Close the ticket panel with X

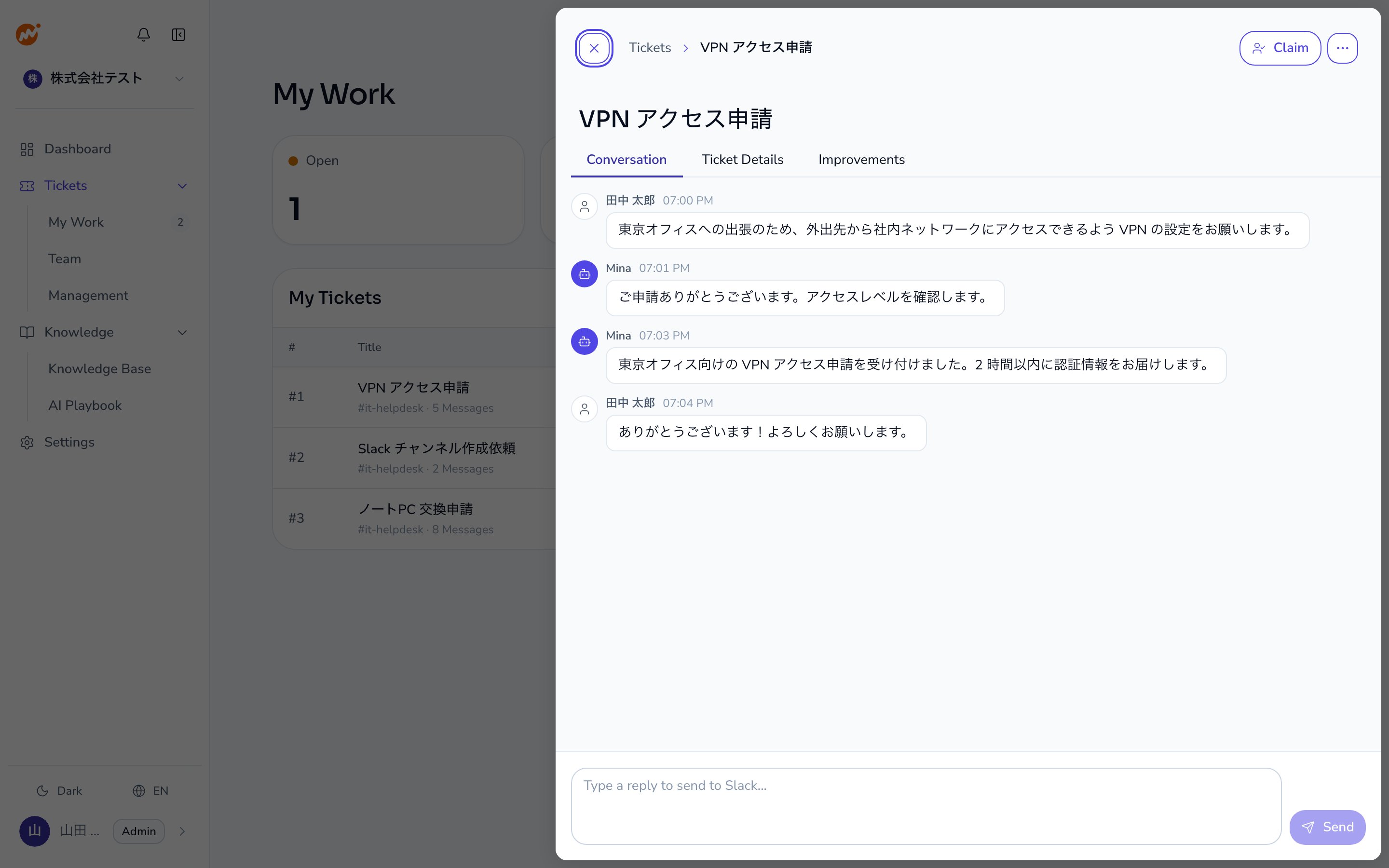[x=594, y=48]
